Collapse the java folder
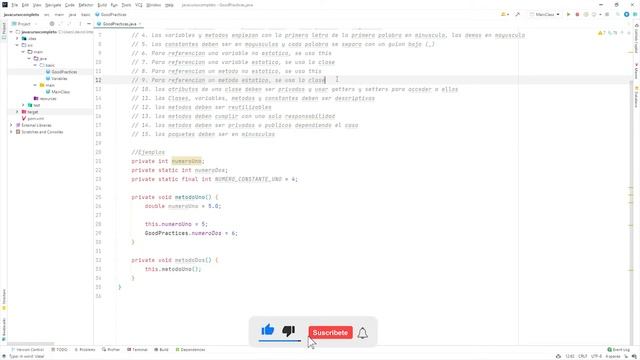 click(29, 58)
